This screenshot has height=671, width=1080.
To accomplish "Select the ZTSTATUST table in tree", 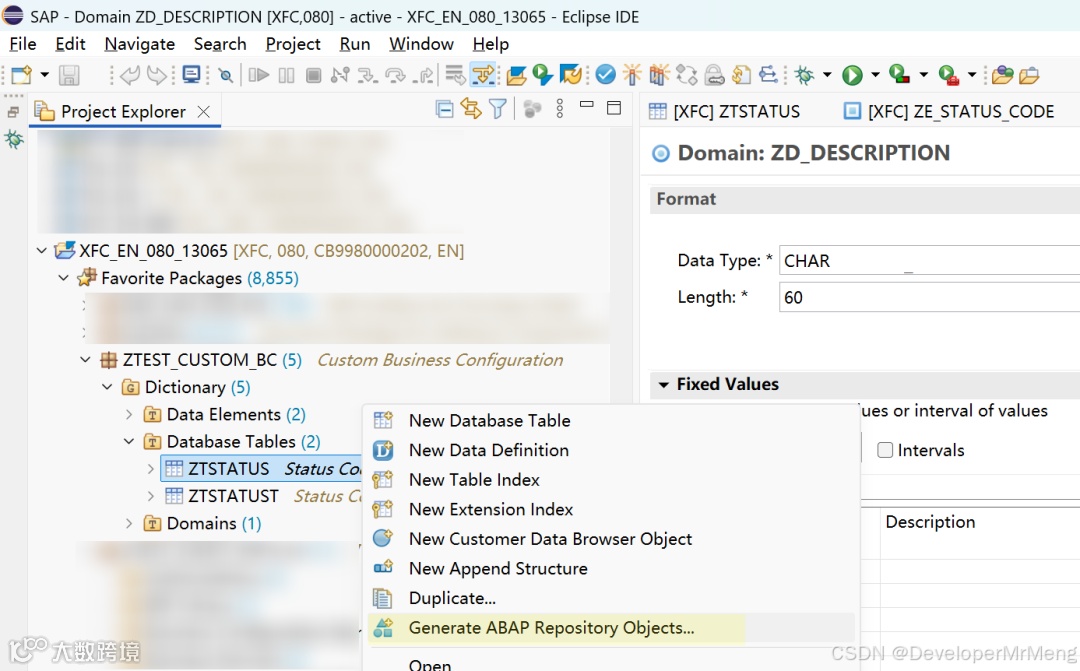I will click(x=233, y=496).
